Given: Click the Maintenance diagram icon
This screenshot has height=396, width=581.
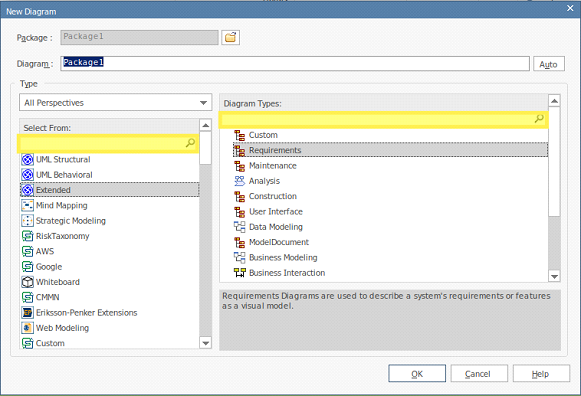Looking at the screenshot, I should tap(240, 166).
